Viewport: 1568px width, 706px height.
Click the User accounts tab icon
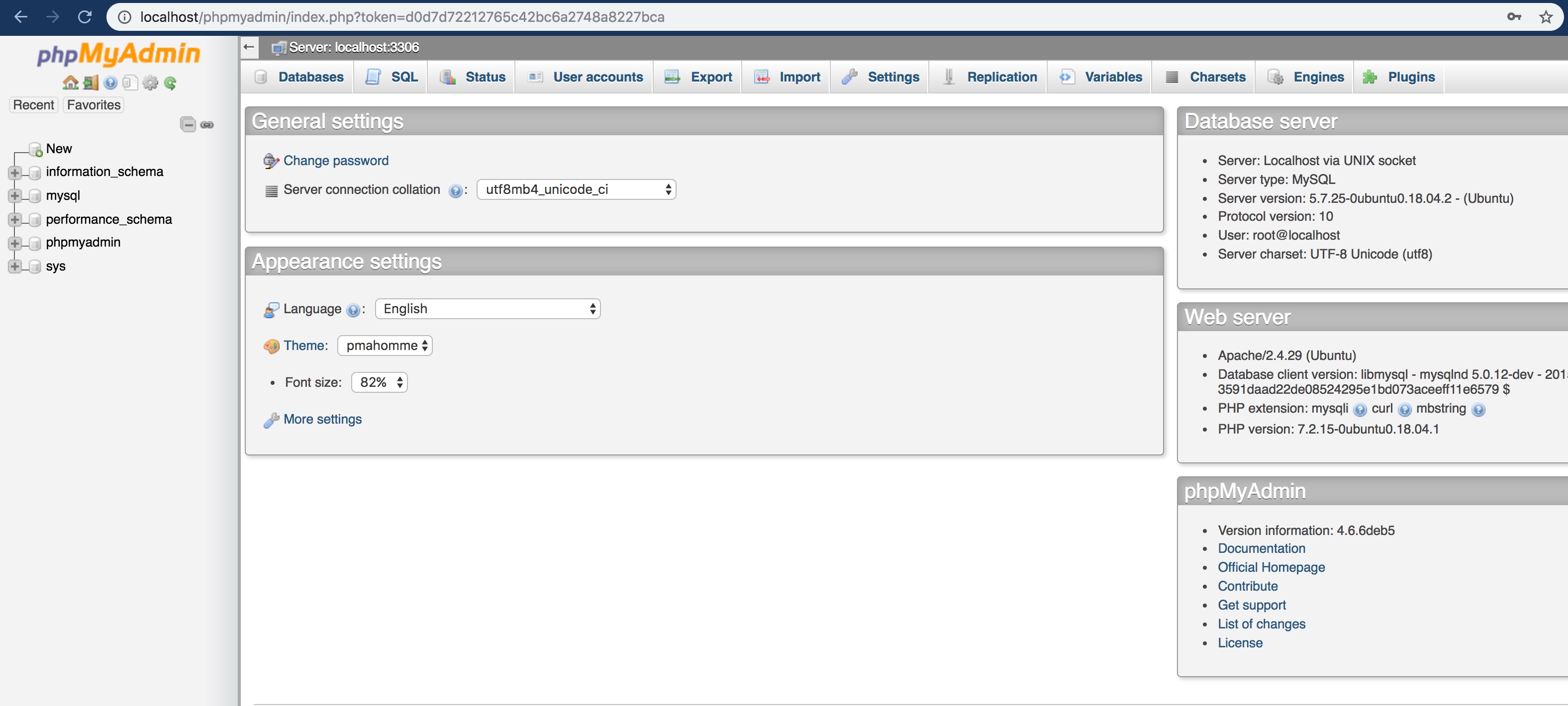click(536, 77)
